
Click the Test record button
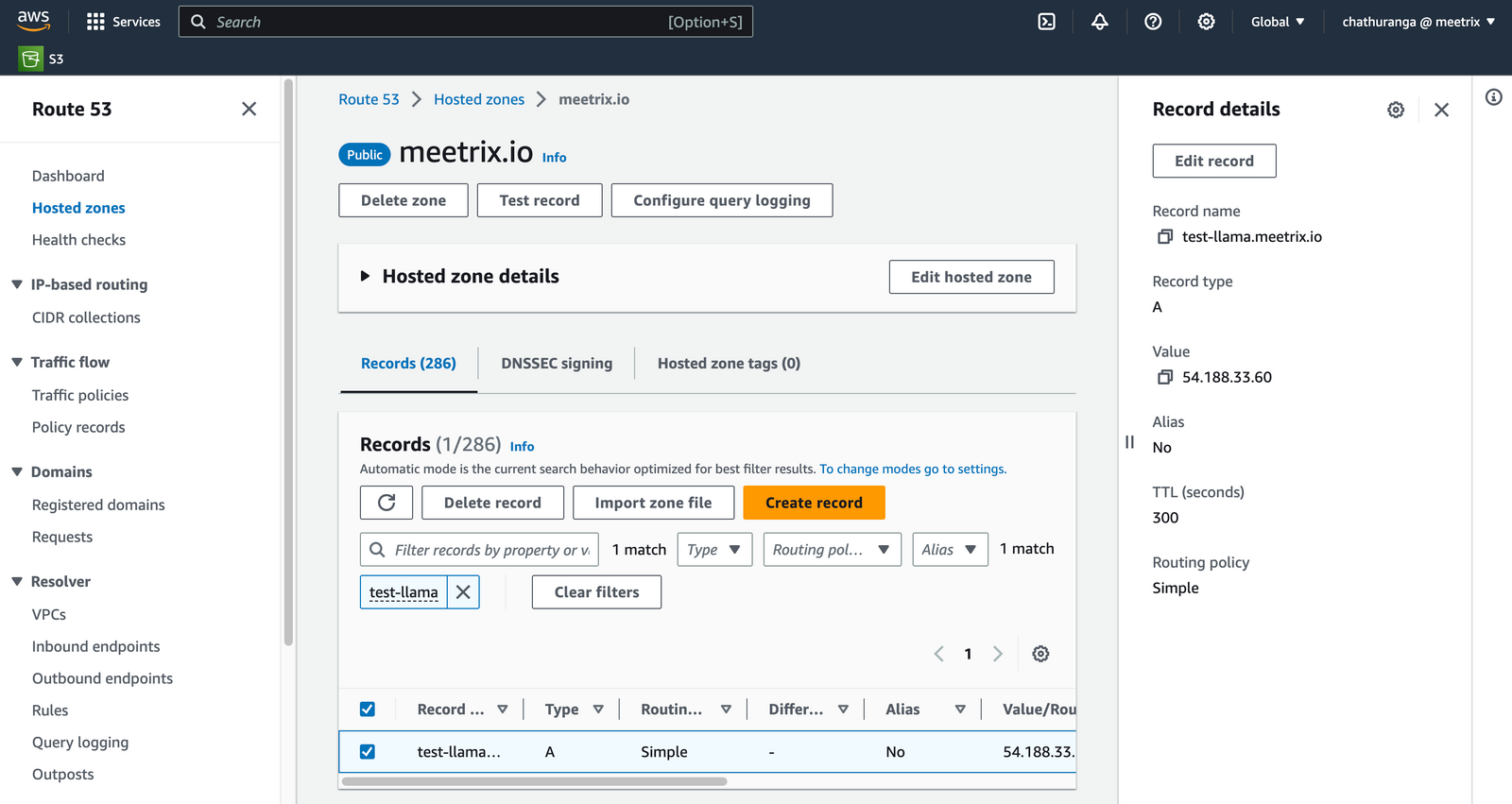[540, 200]
